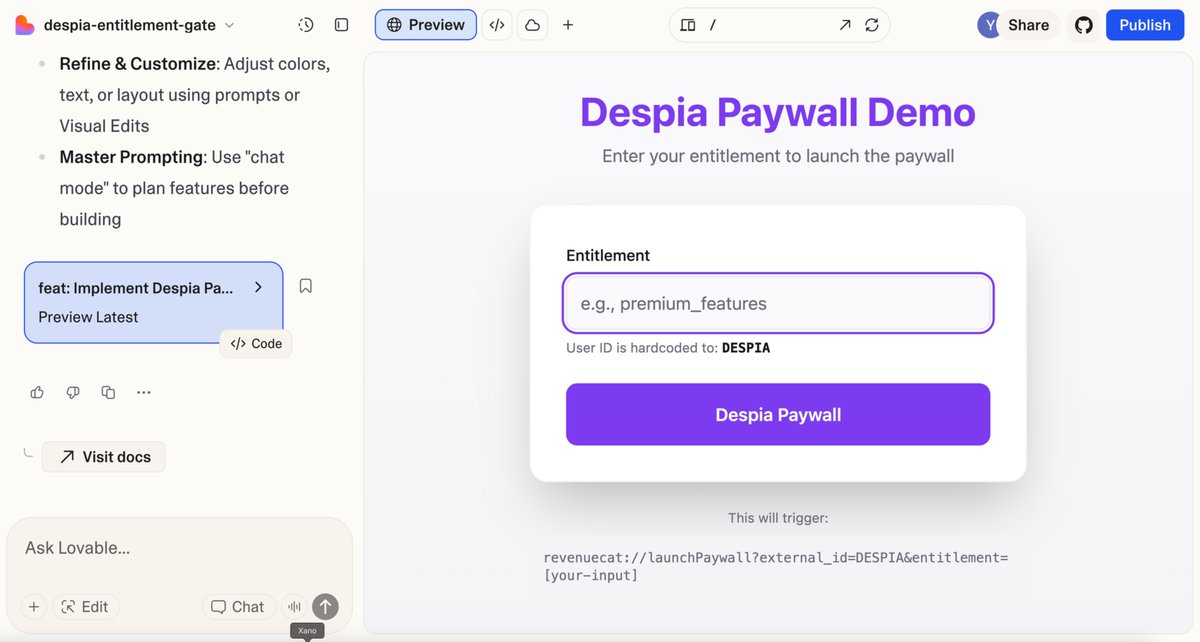Click the Xano tooltip label
Viewport: 1200px width, 642px height.
(306, 631)
